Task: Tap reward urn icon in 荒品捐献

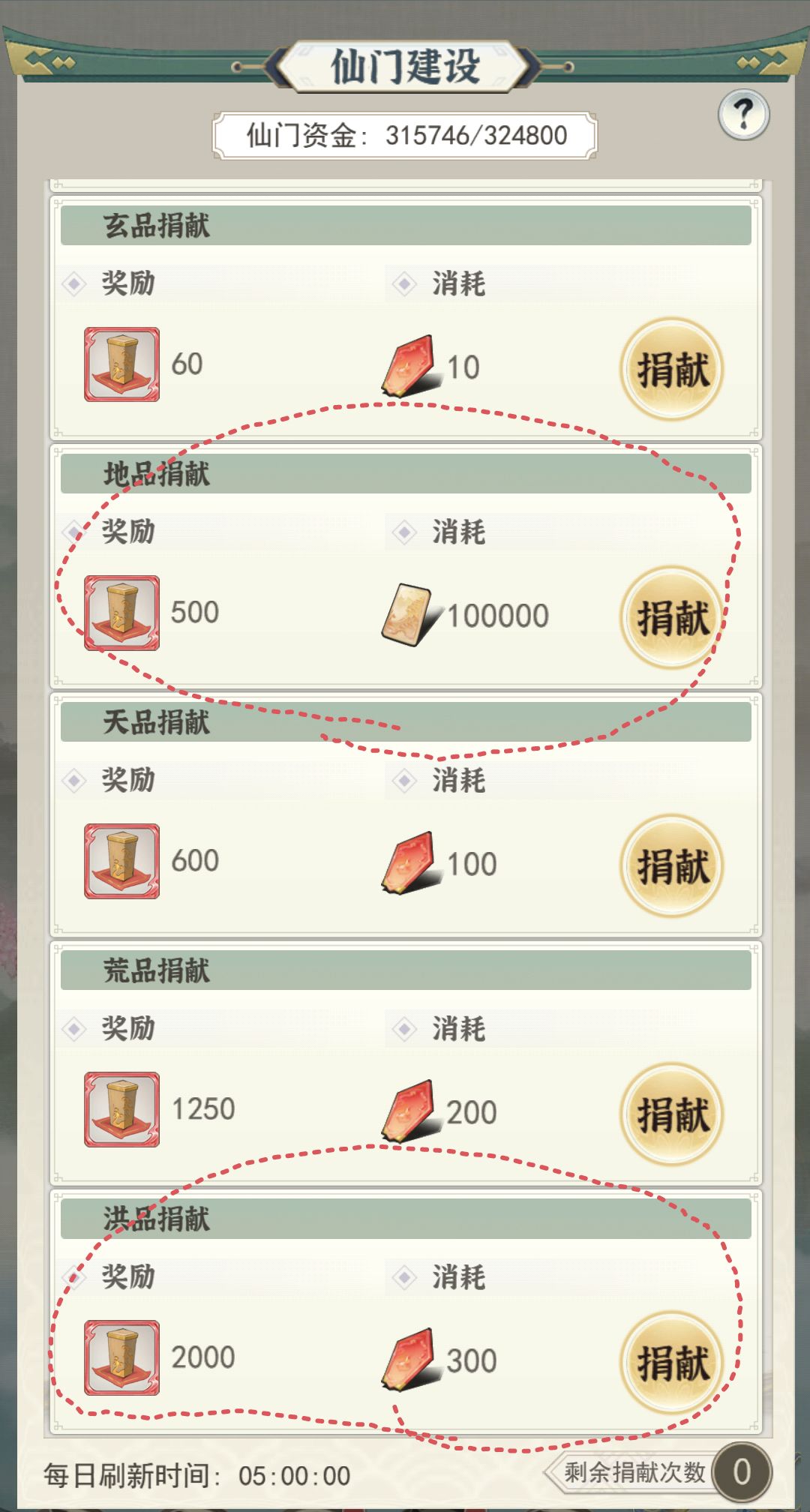Action: coord(121,1108)
